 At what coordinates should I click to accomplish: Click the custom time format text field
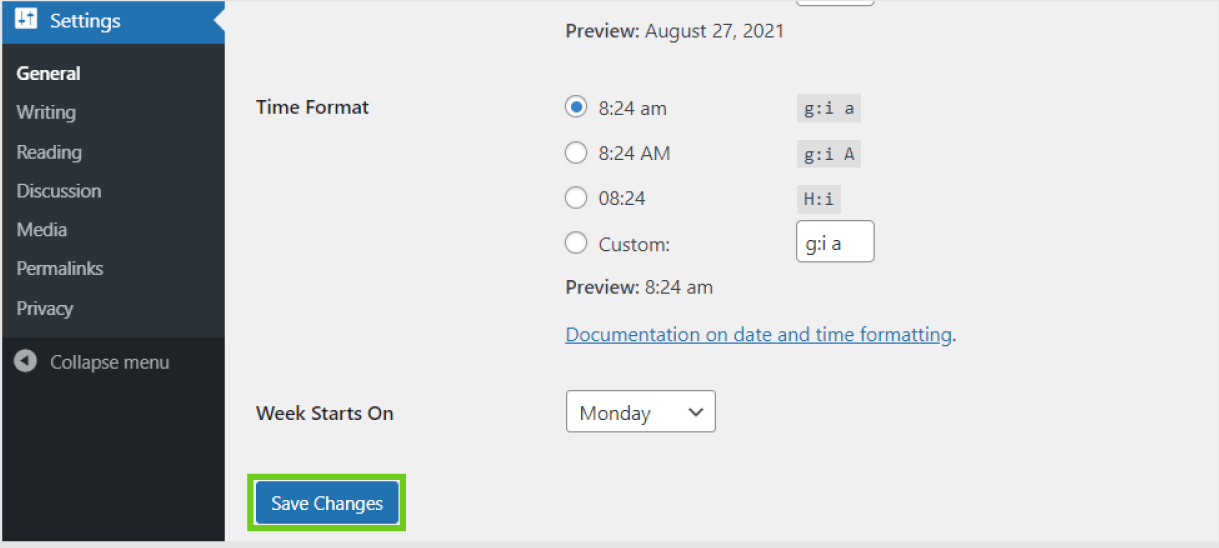pyautogui.click(x=834, y=242)
